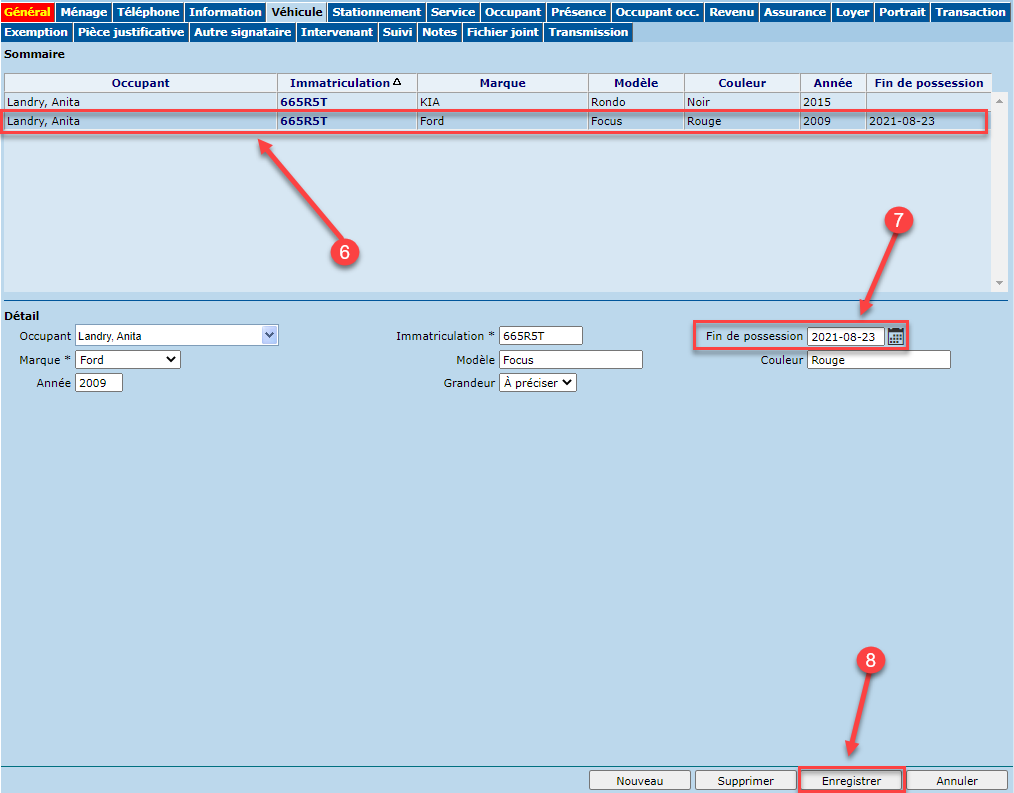The width and height of the screenshot is (1014, 793).
Task: Open the Téléphone tab
Action: pos(148,12)
